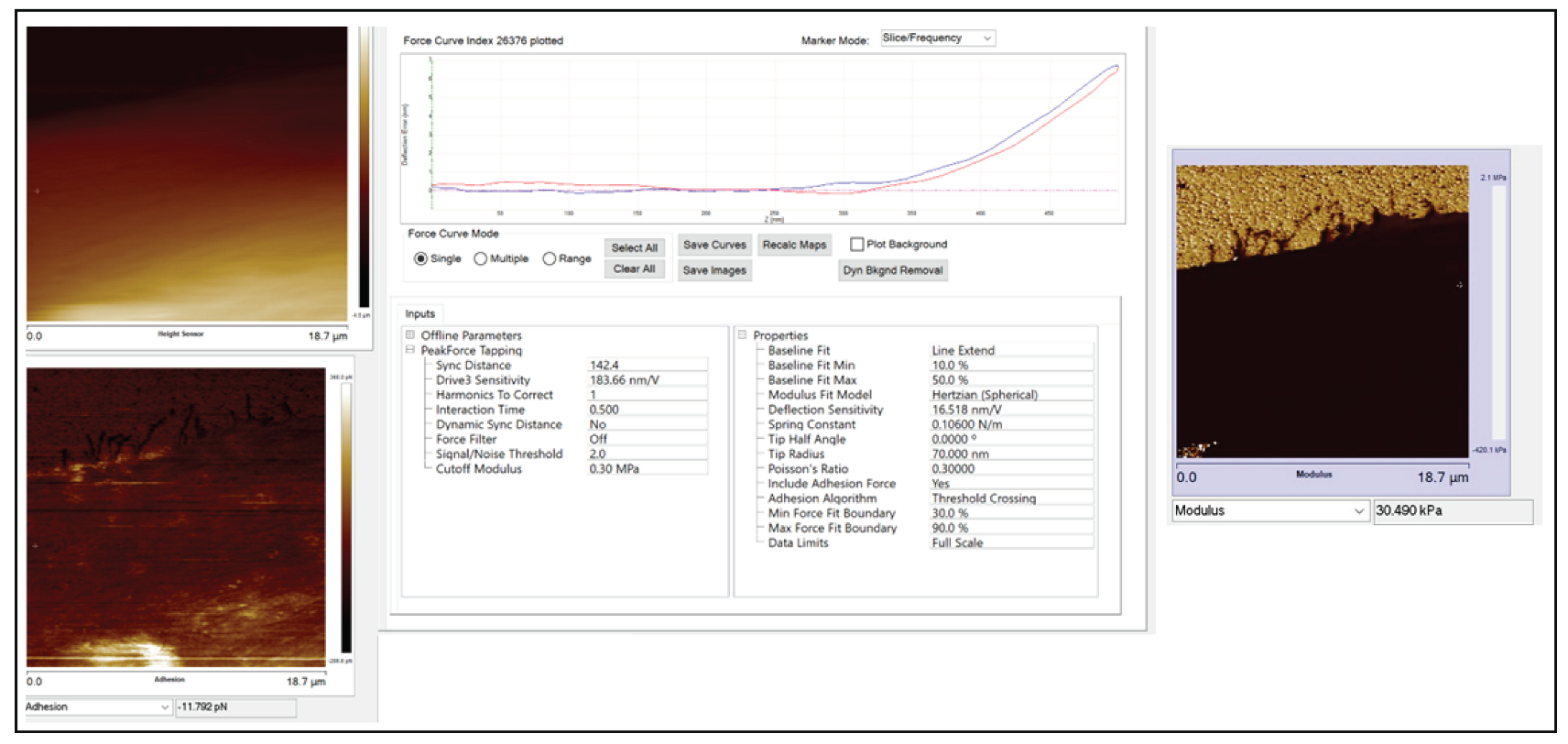1568x744 pixels.
Task: Choose the Range force curve option
Action: (550, 258)
